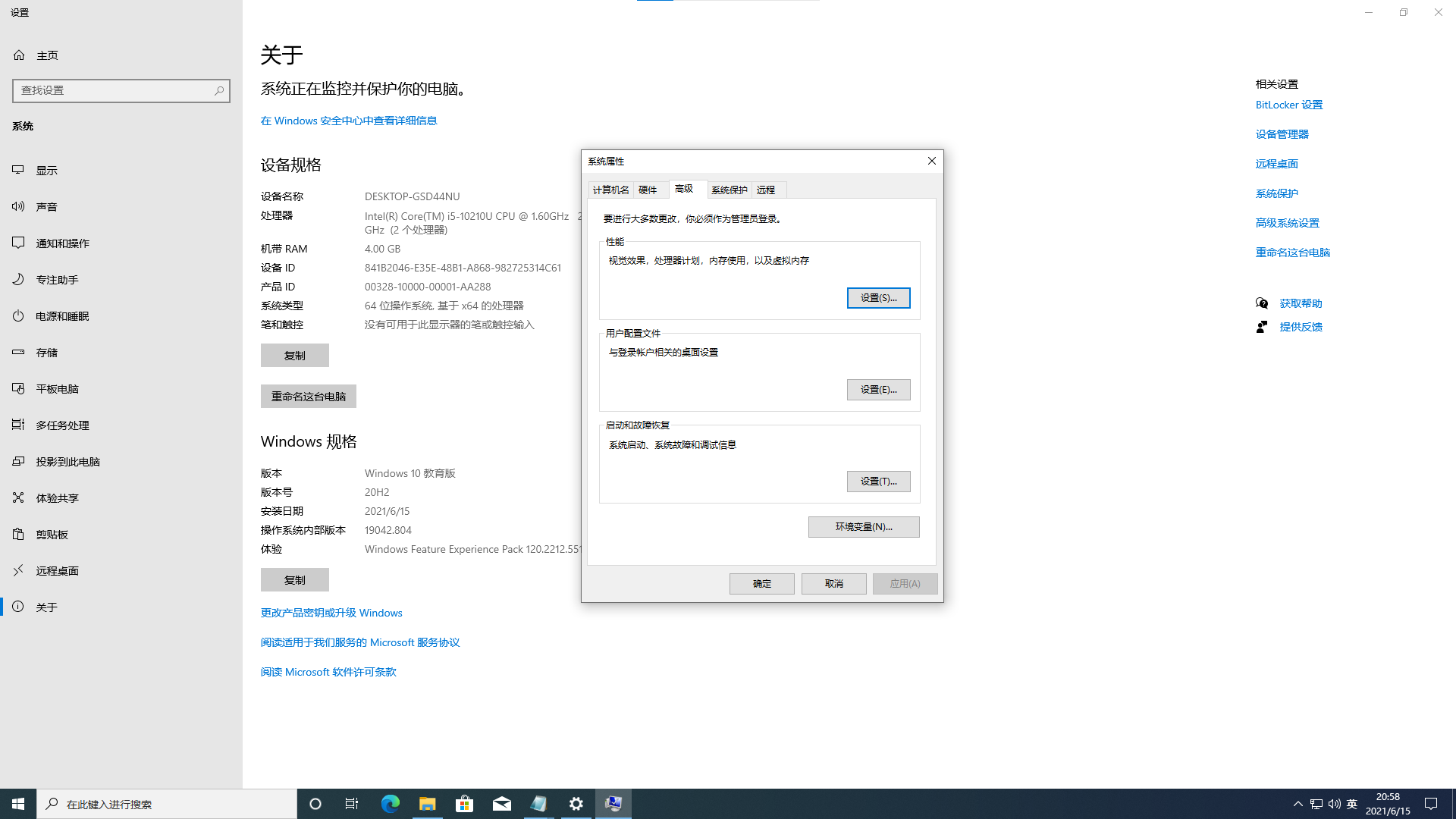Click the Get help icon

point(1262,303)
